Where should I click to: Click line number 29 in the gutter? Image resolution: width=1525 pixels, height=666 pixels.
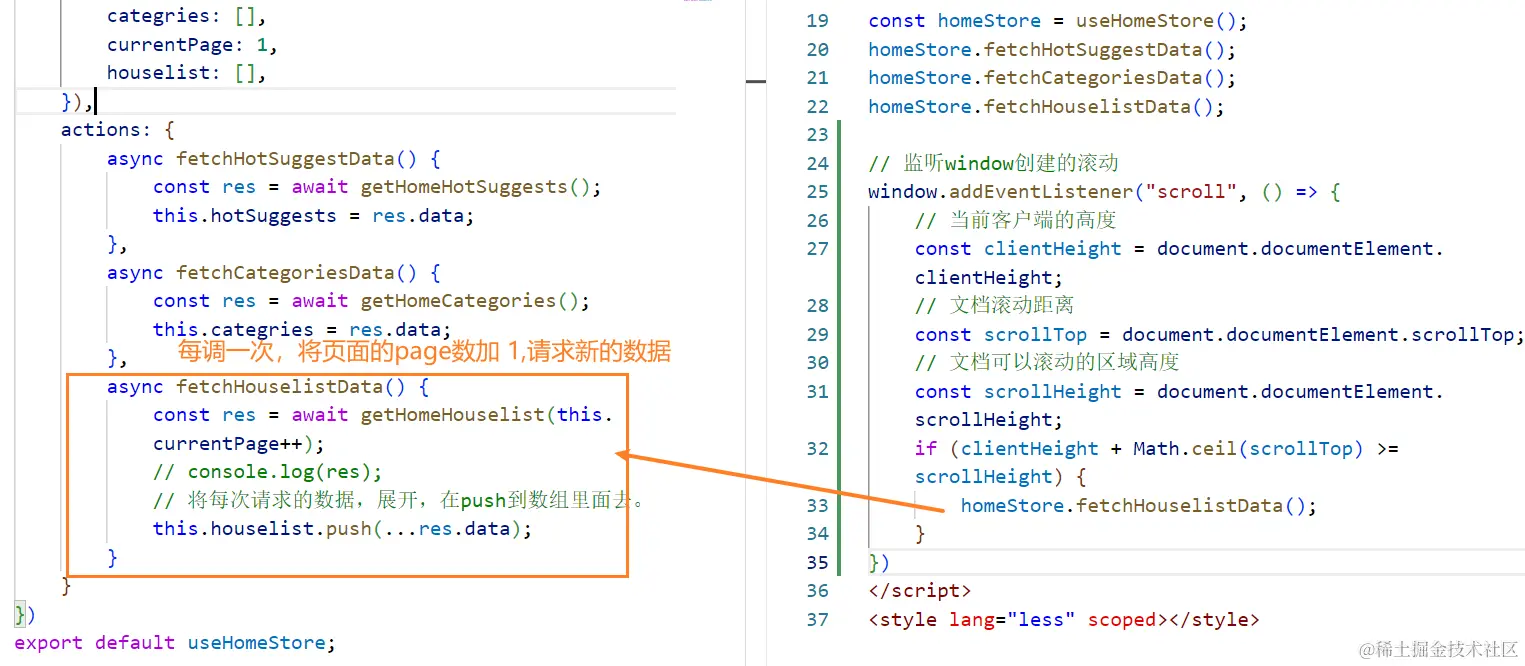pyautogui.click(x=817, y=334)
